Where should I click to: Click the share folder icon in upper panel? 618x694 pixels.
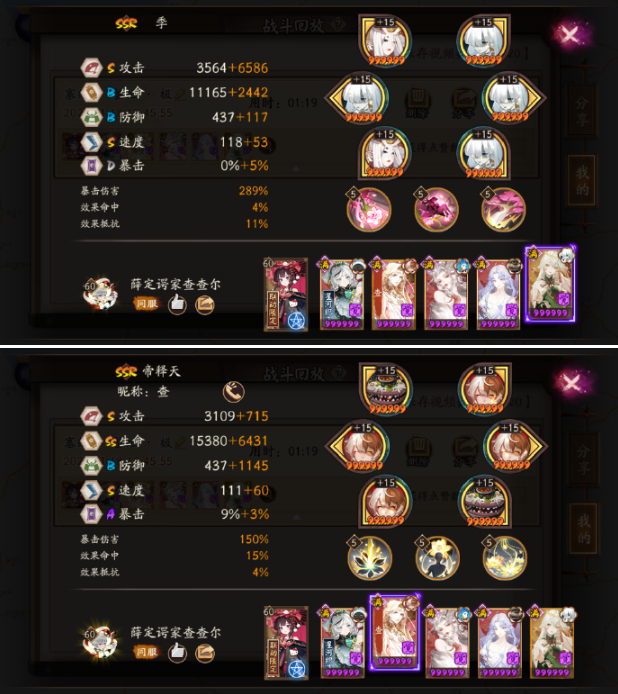point(205,304)
